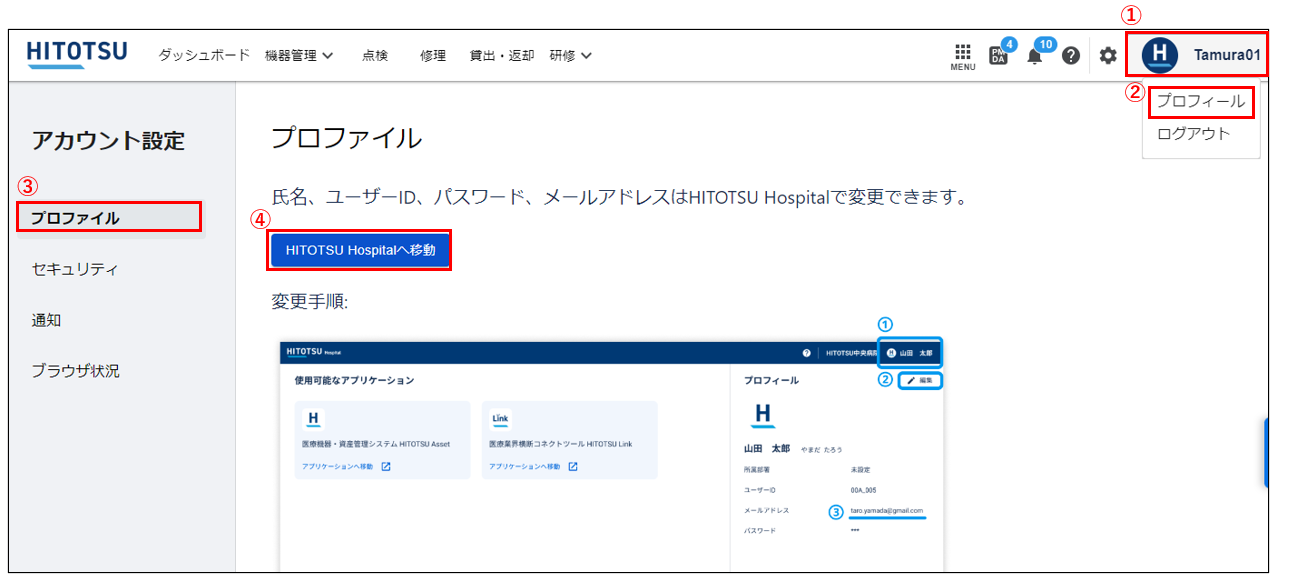Viewport: 1291px width, 577px height.
Task: Select ログアウト from the user menu
Action: coord(1193,133)
